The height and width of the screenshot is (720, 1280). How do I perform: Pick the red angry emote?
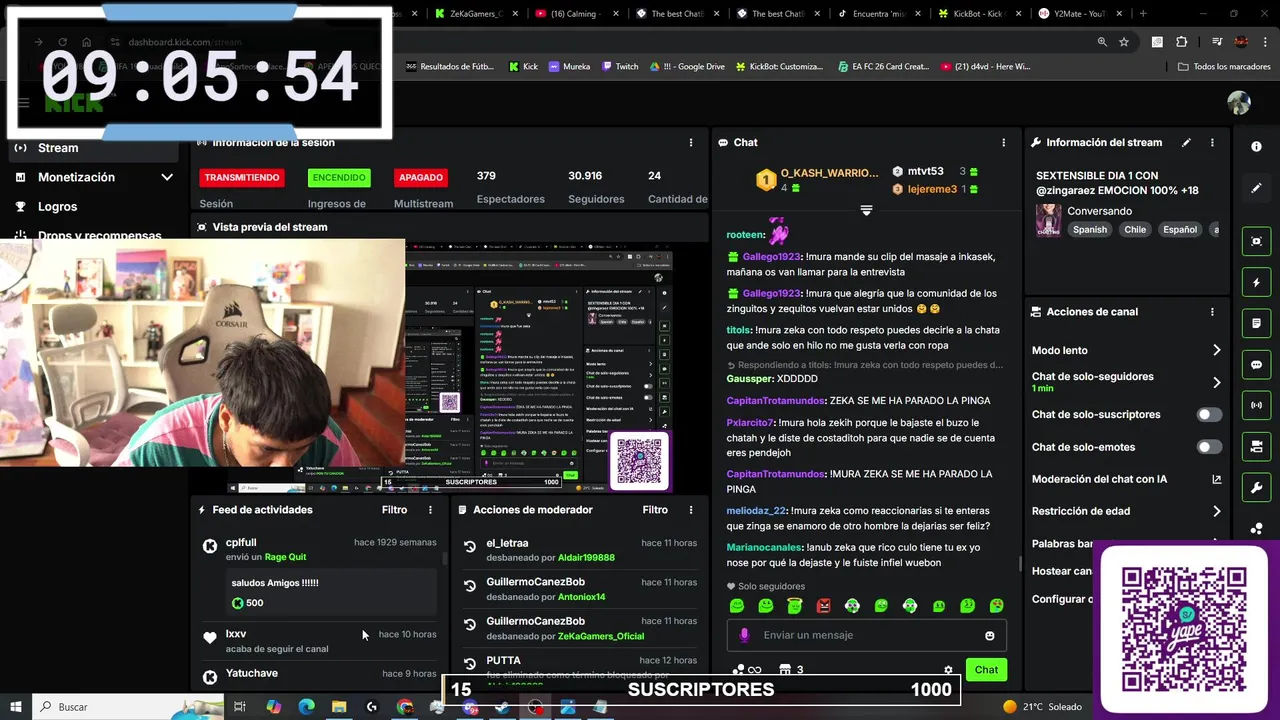tap(823, 605)
